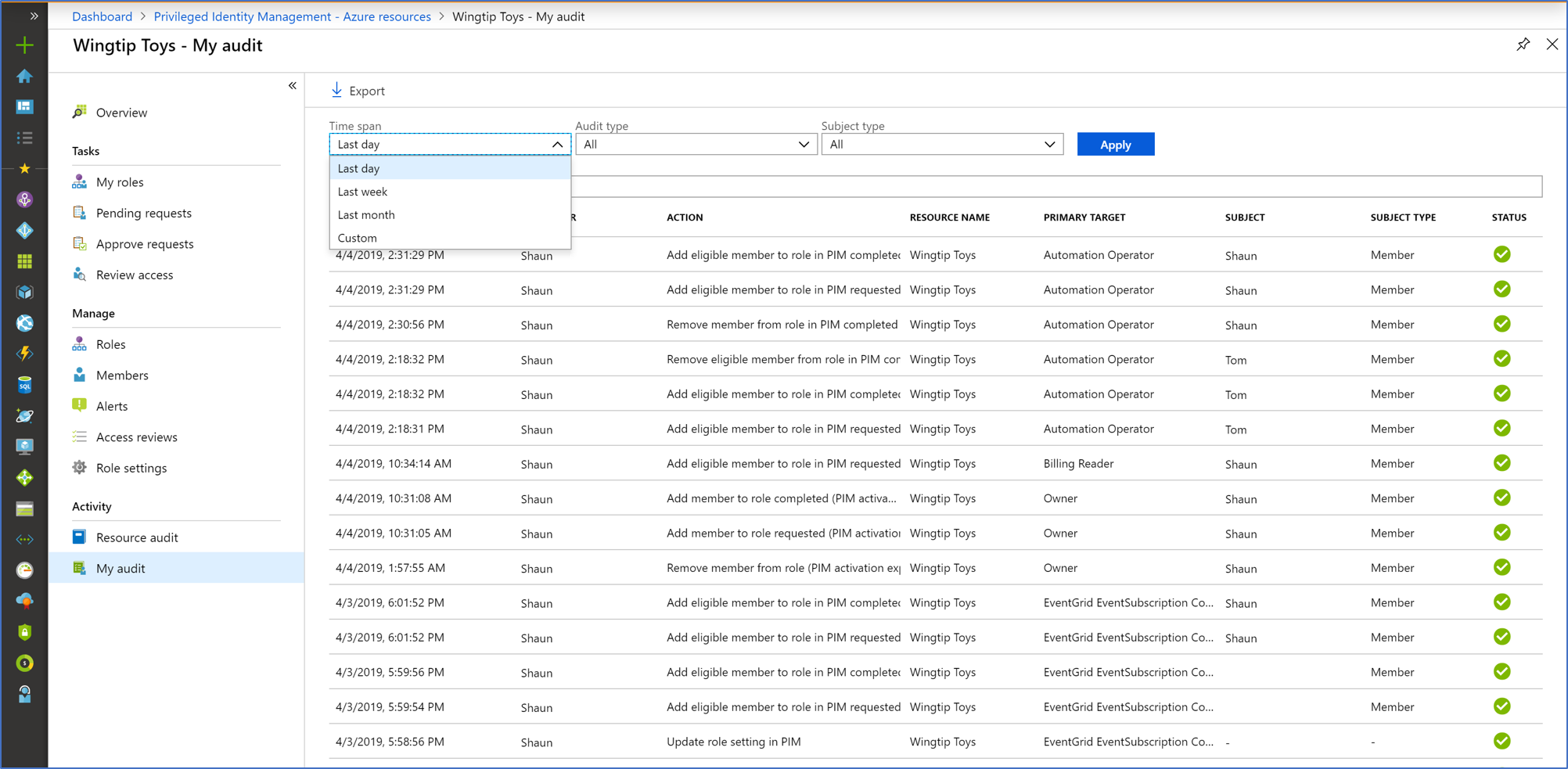Pin this blade with the pin icon
The height and width of the screenshot is (769, 1568).
click(x=1523, y=45)
